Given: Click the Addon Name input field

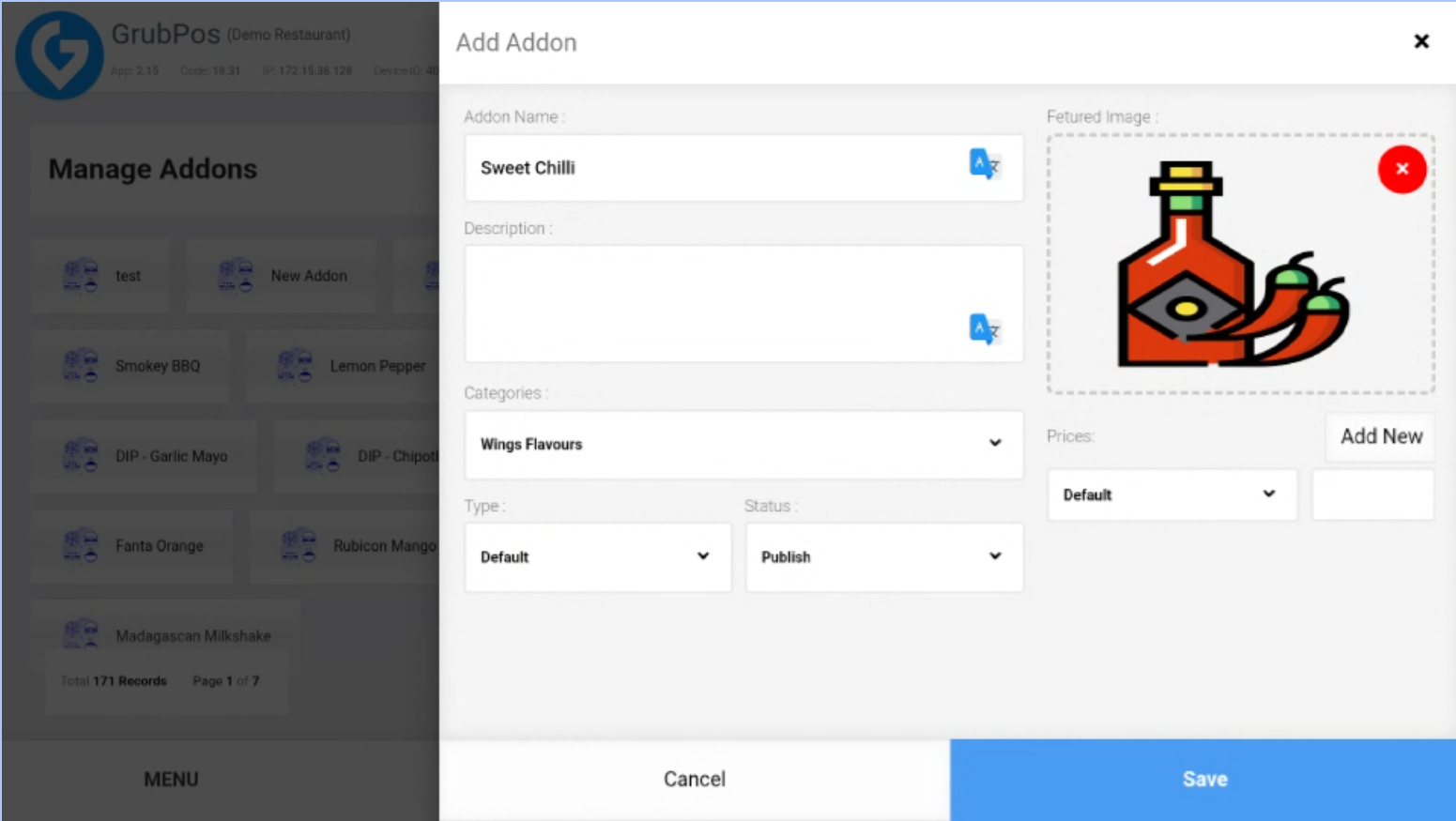Looking at the screenshot, I should coord(743,168).
